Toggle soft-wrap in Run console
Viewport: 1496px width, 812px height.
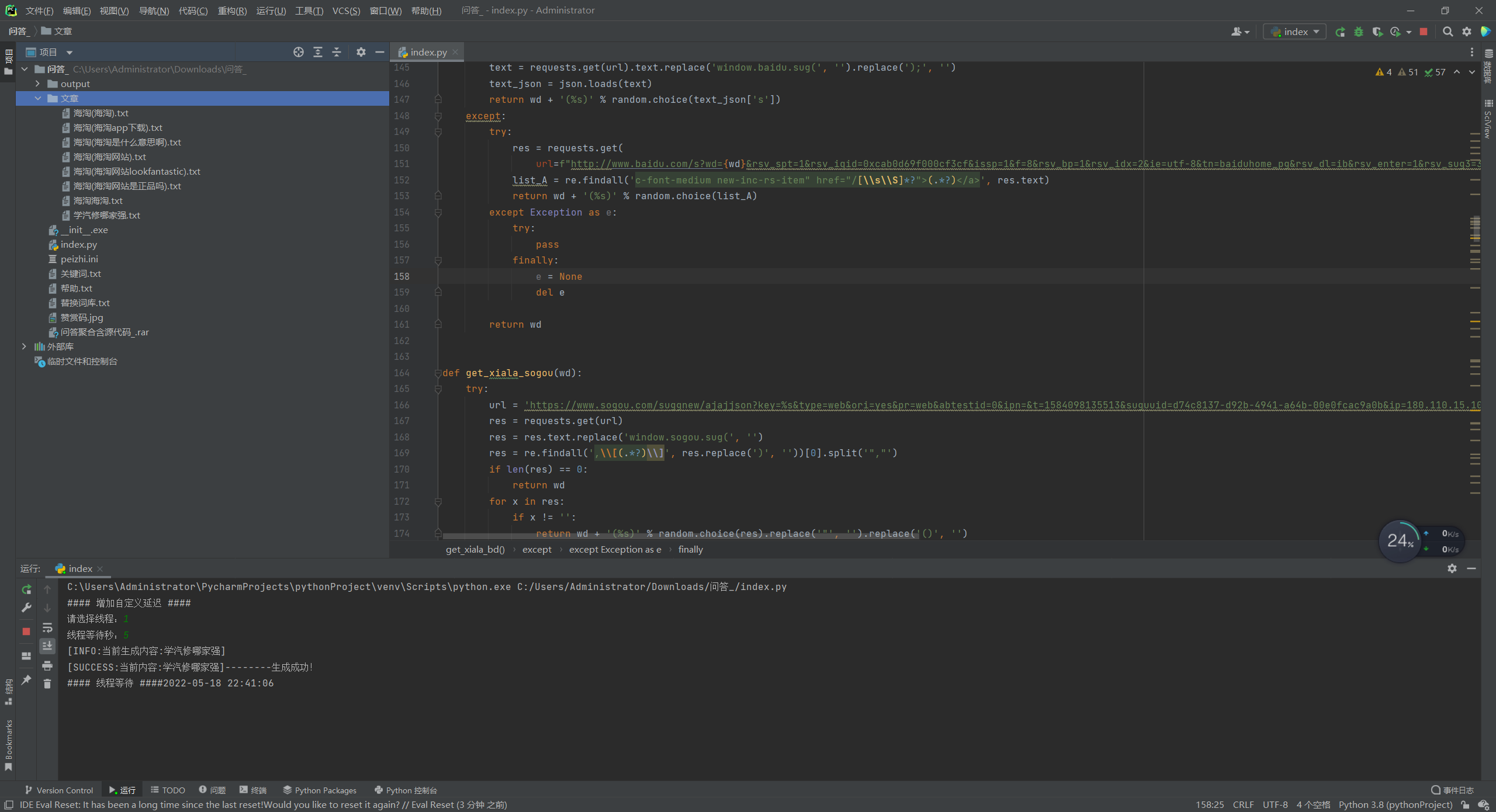click(x=47, y=628)
